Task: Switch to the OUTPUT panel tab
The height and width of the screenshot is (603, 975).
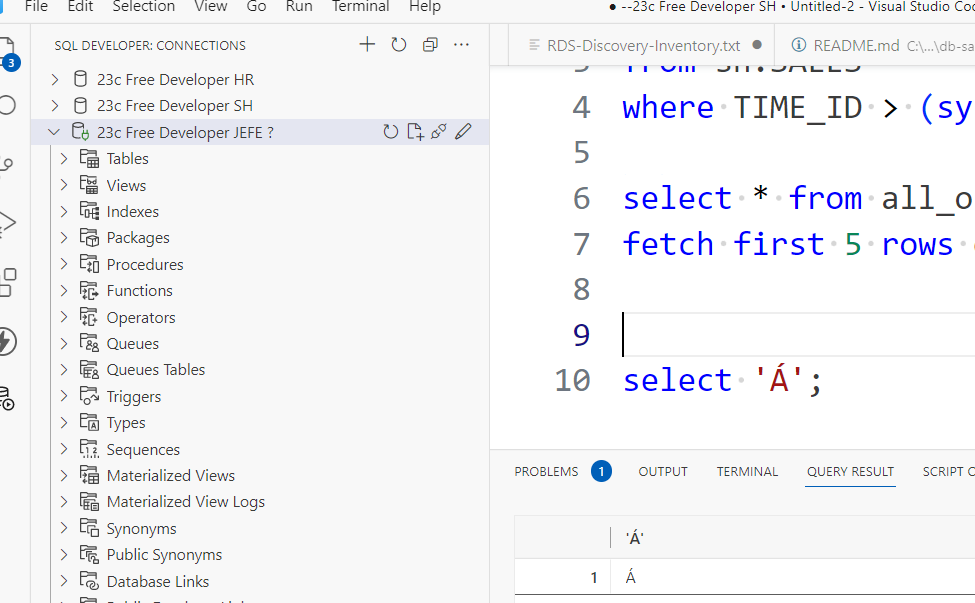Action: point(663,472)
